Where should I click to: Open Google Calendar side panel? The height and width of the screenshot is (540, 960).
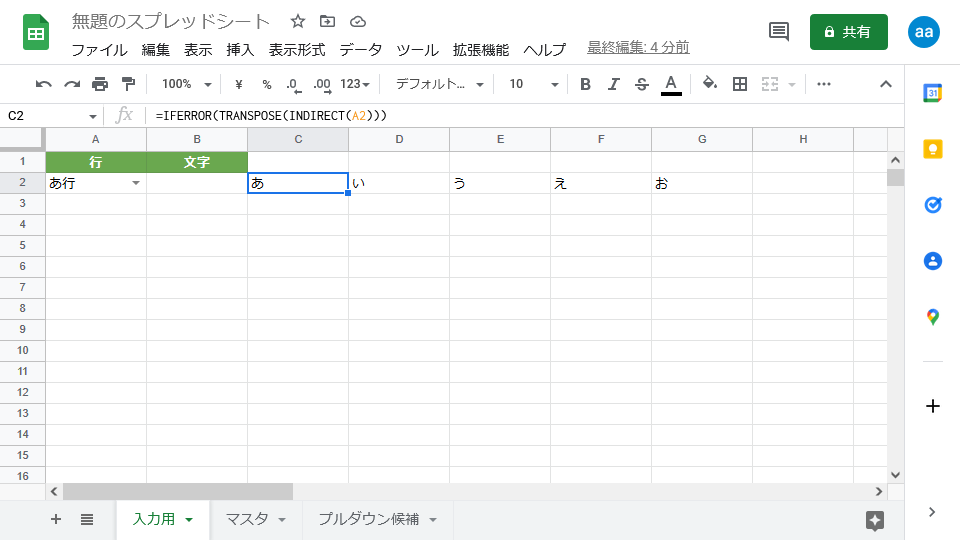click(932, 93)
